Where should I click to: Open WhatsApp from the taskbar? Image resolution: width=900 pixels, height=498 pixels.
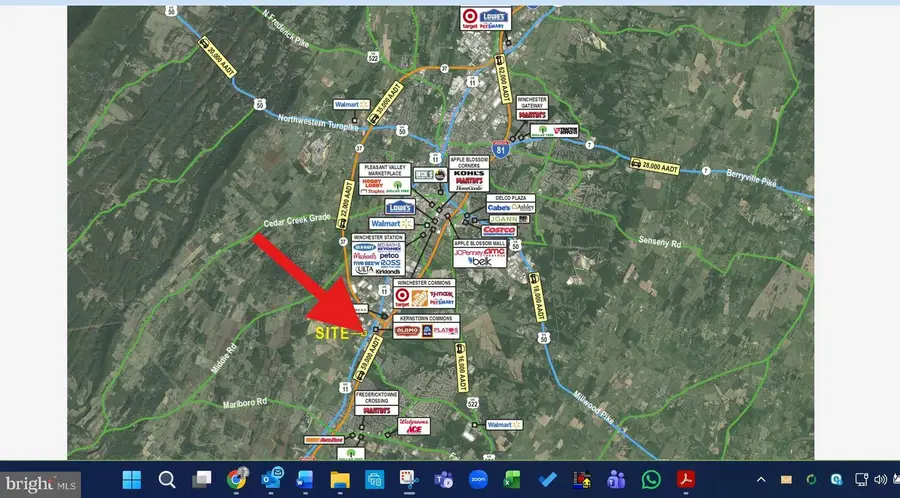click(x=651, y=480)
